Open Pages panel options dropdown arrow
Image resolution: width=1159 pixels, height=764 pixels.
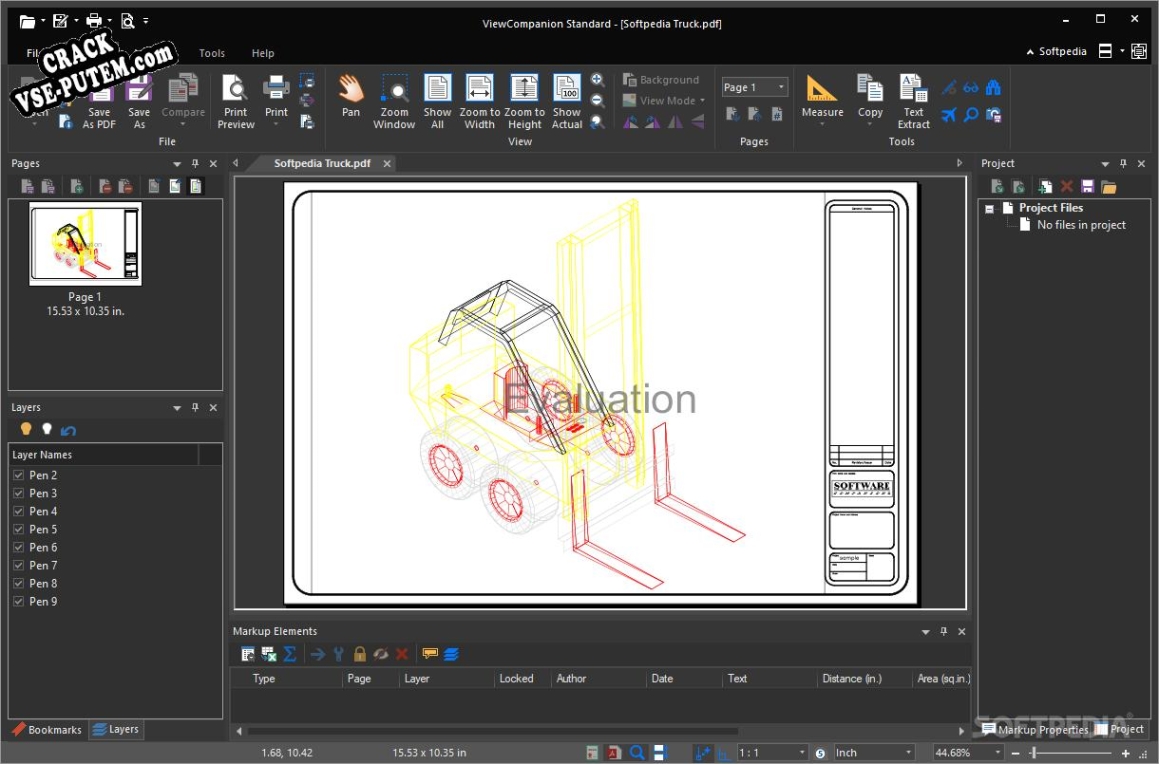point(177,164)
